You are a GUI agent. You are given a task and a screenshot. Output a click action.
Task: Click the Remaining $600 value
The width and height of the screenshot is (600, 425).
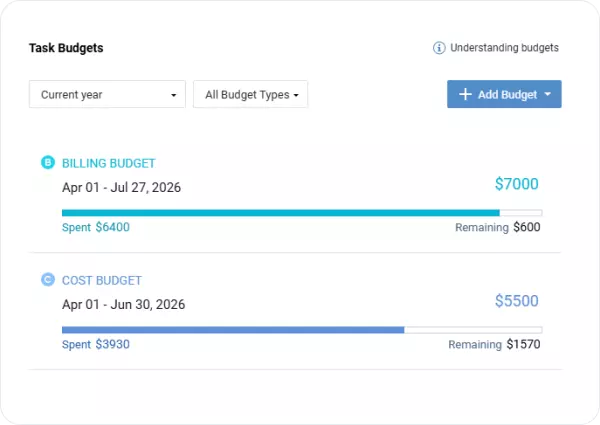coord(497,227)
